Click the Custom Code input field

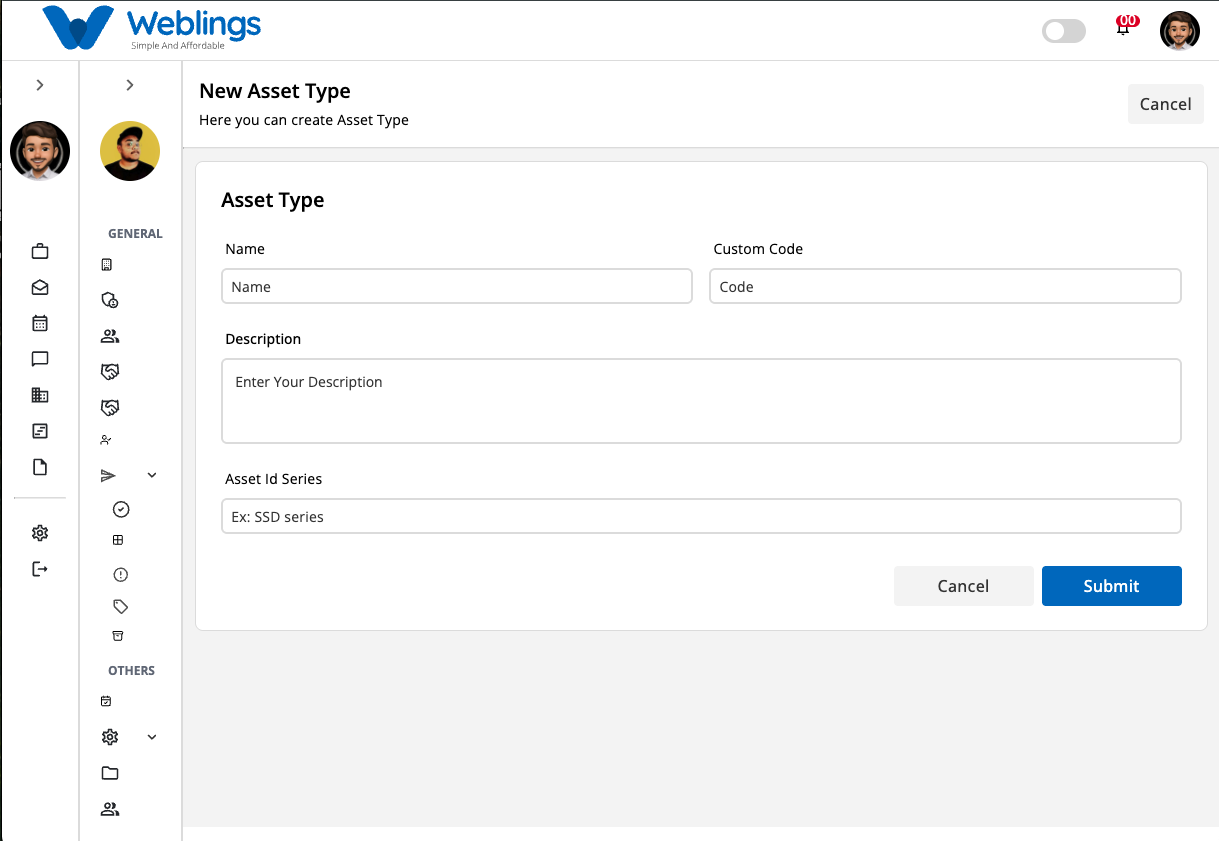pyautogui.click(x=945, y=286)
